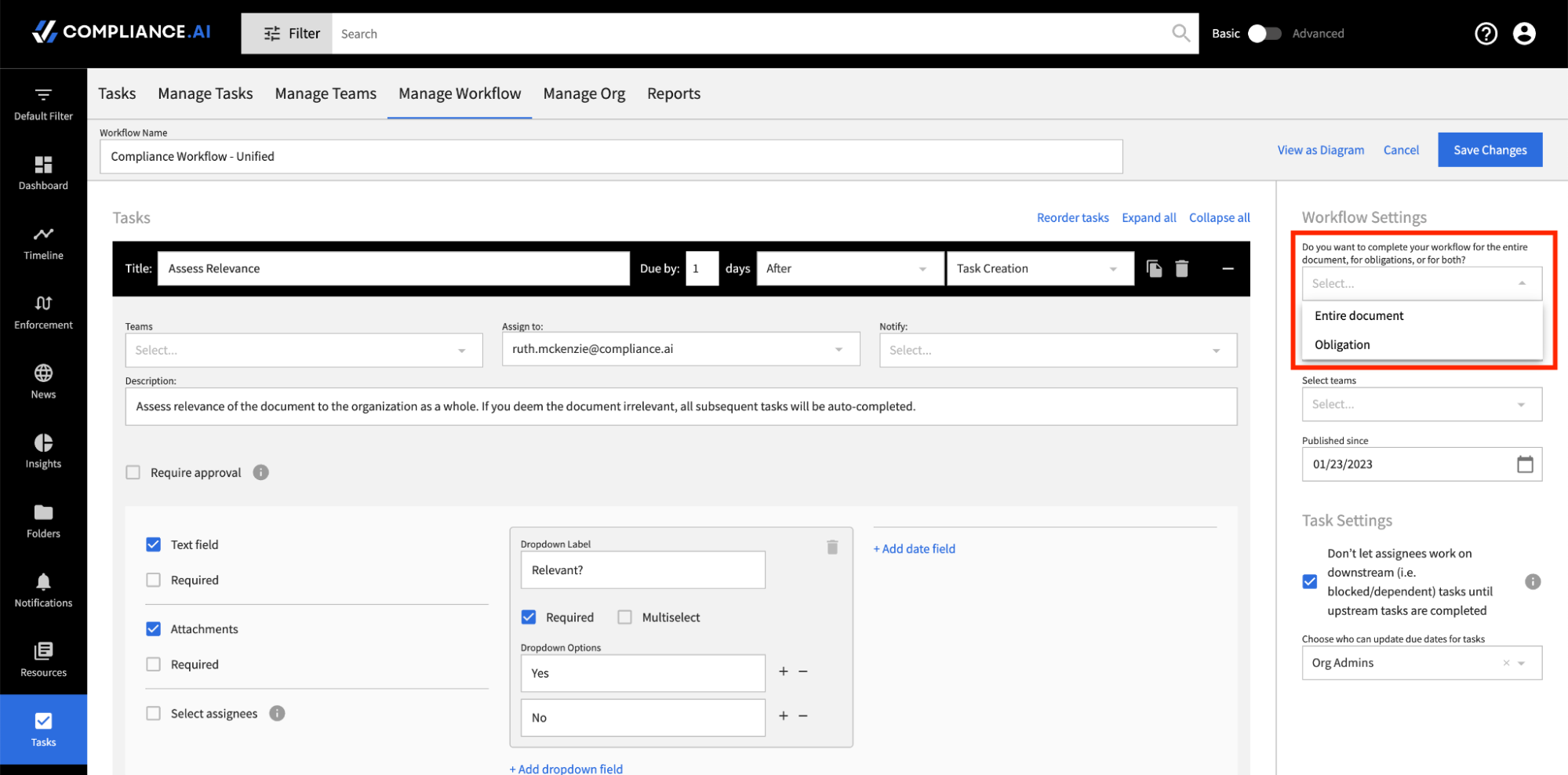Remove the Yes dropdown option
The height and width of the screenshot is (775, 1568).
[803, 671]
